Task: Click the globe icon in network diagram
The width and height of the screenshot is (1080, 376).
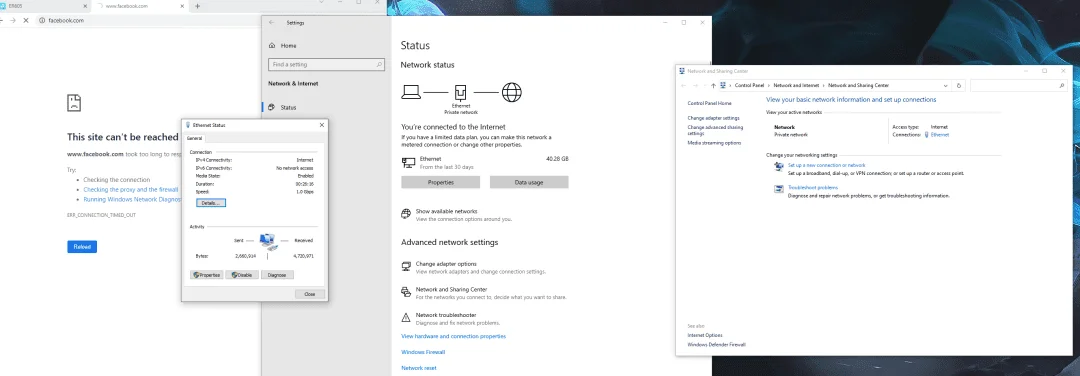Action: pyautogui.click(x=512, y=92)
